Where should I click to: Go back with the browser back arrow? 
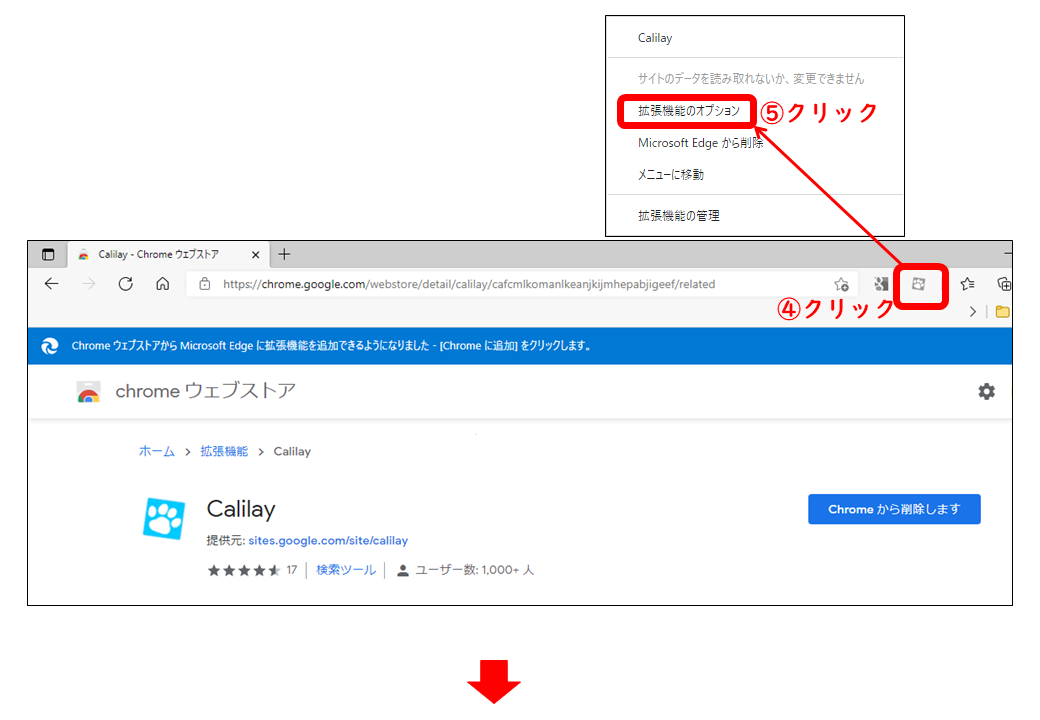52,284
